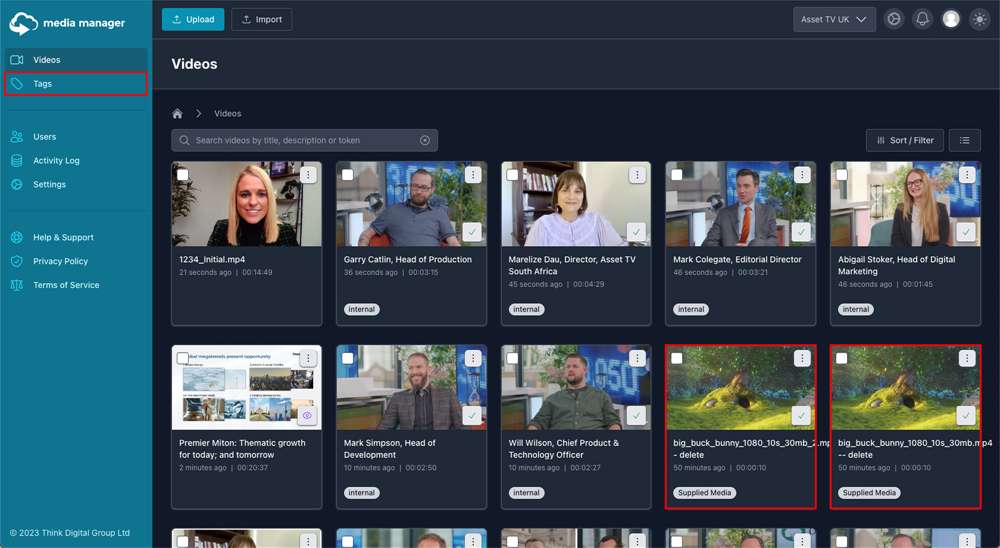
Task: Open the three-dot menu on 1234_initial.mp4
Action: [x=308, y=175]
